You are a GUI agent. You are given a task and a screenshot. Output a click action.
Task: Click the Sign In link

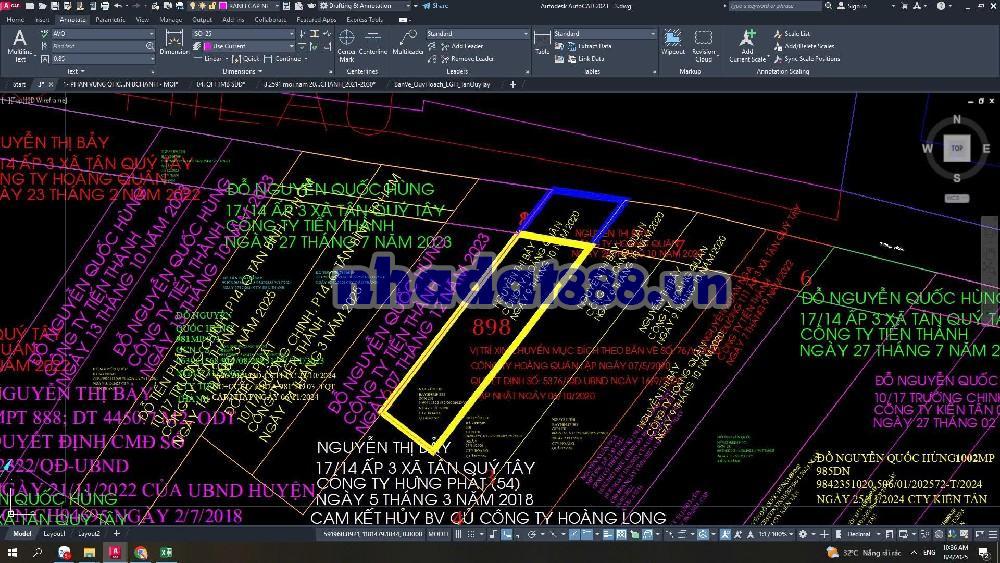[857, 6]
